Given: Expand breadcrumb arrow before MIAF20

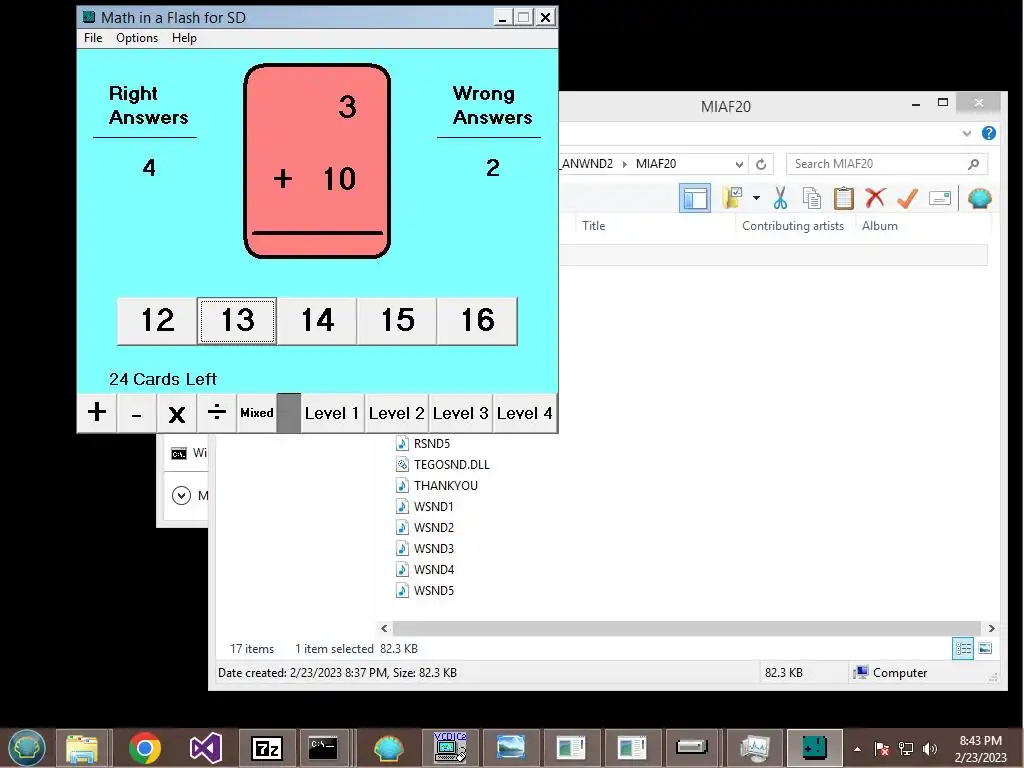Looking at the screenshot, I should point(624,164).
